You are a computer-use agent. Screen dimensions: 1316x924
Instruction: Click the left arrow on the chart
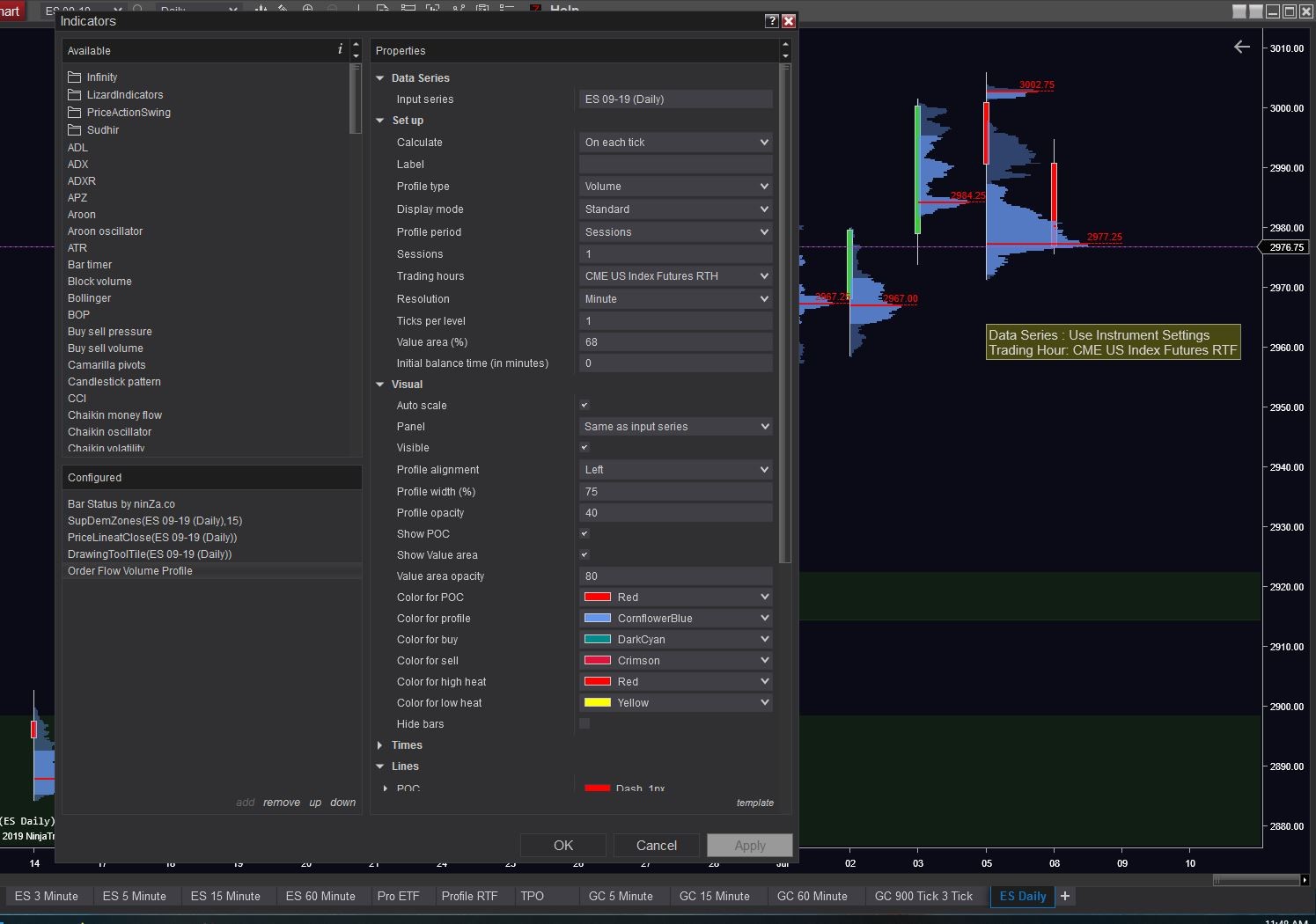(1242, 47)
